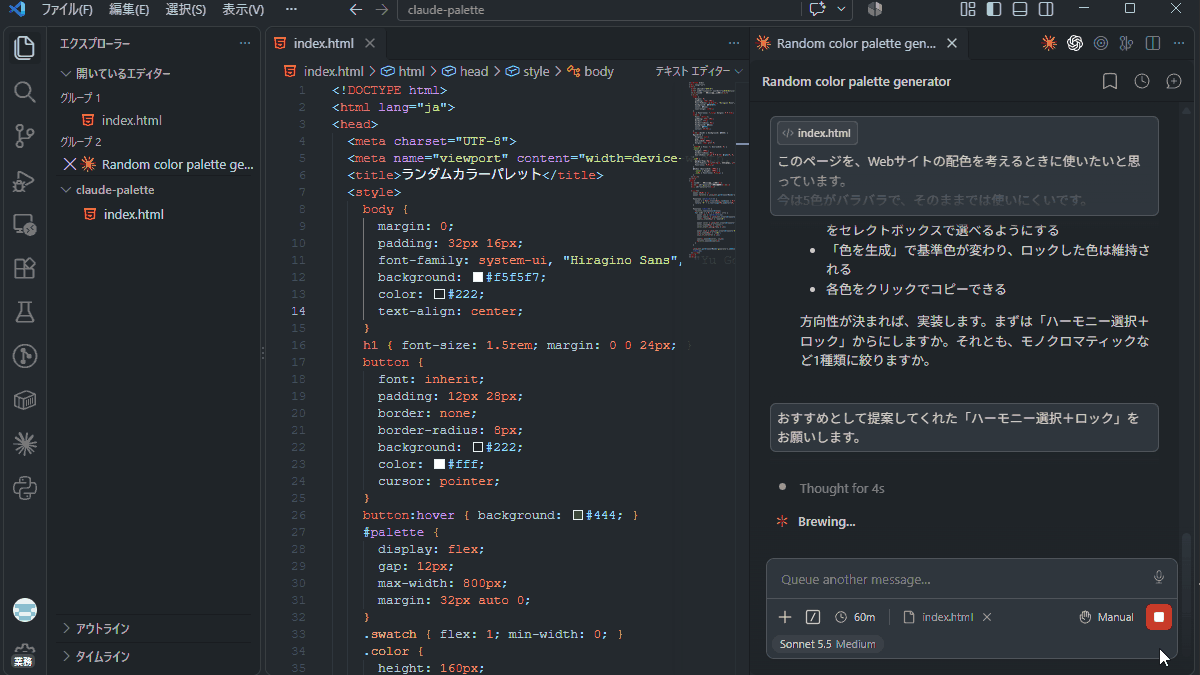This screenshot has height=675, width=1200.
Task: Split the editor to the right
Action: coord(1153,43)
